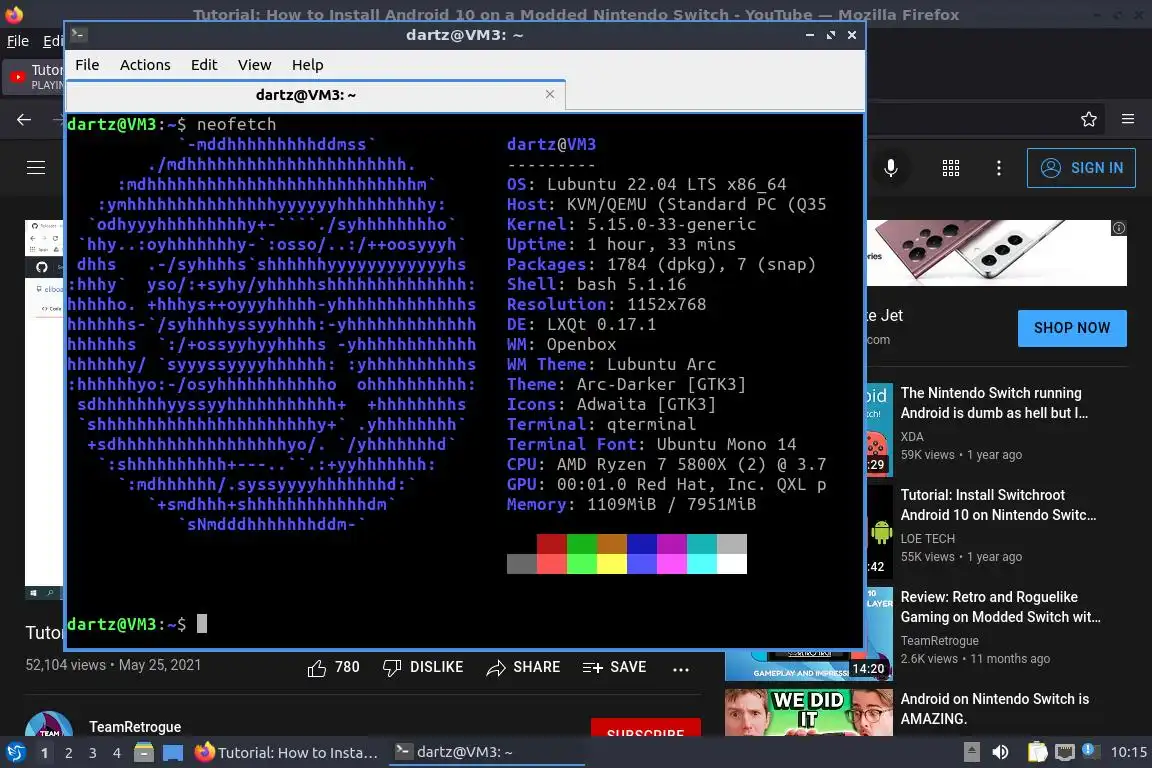Click the 'Kernel: 5.15.0-33-generic' line
The width and height of the screenshot is (1152, 768).
[631, 224]
